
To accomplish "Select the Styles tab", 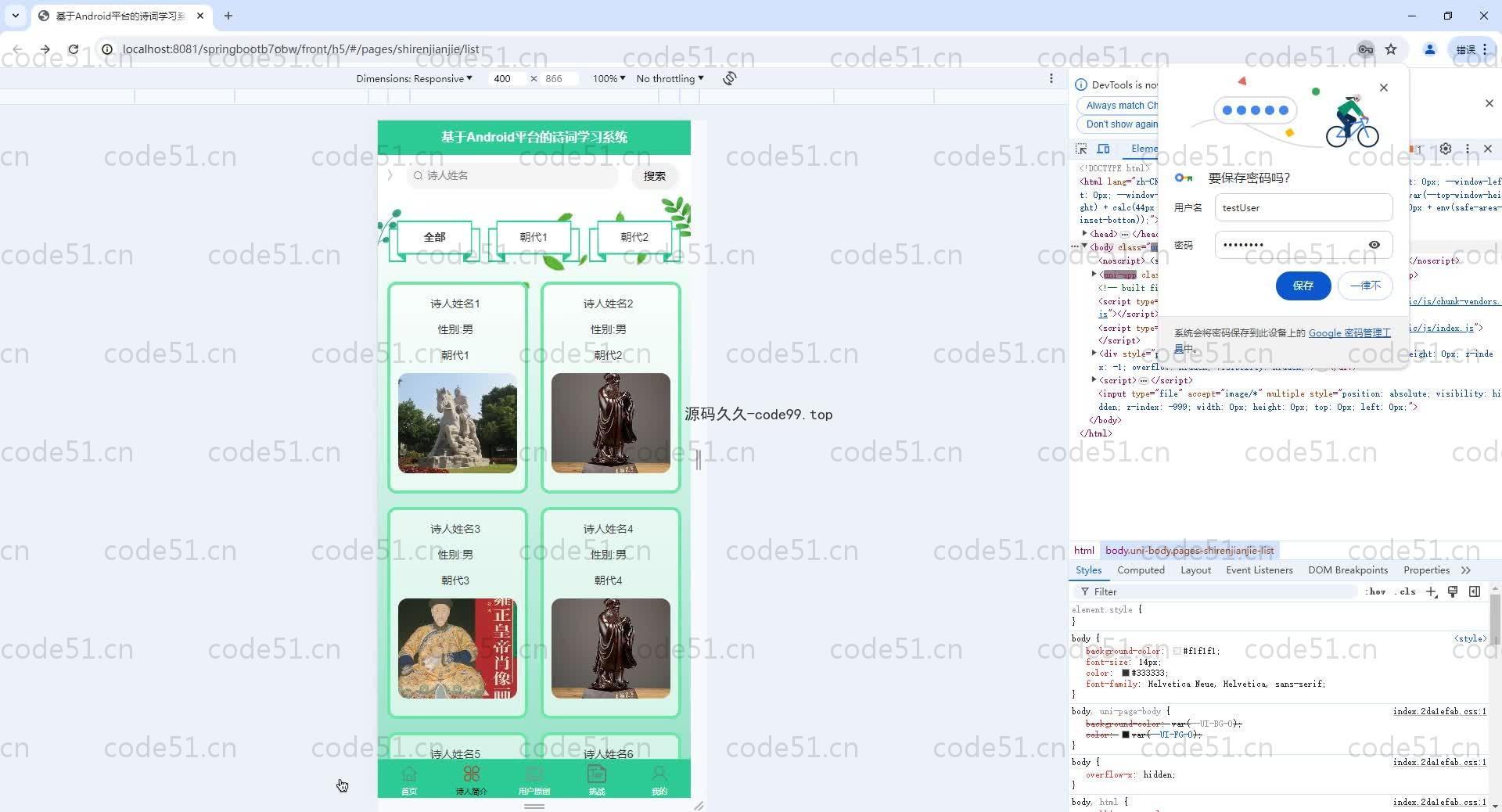I will 1088,570.
